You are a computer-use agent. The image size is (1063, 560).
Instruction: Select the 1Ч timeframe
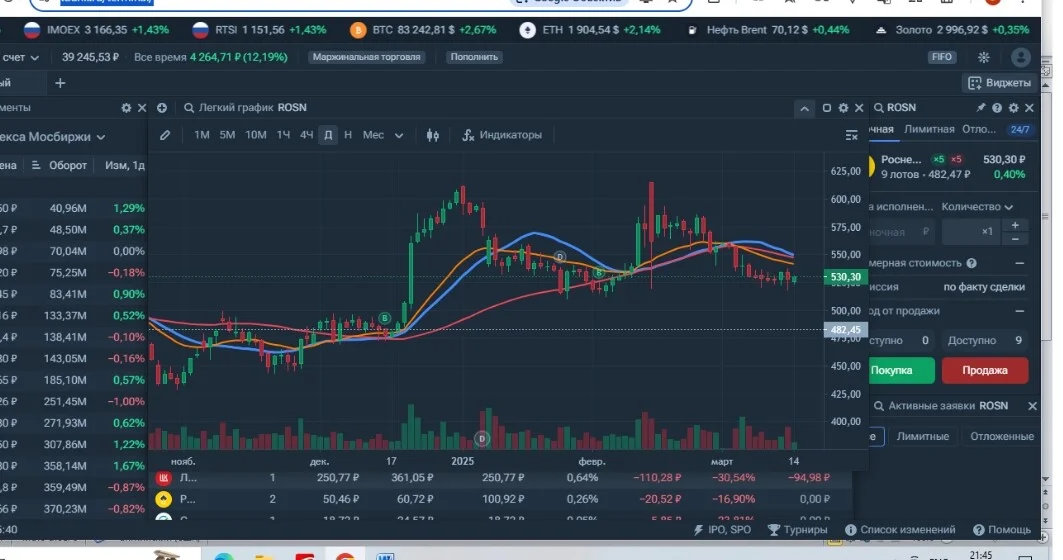pos(283,135)
